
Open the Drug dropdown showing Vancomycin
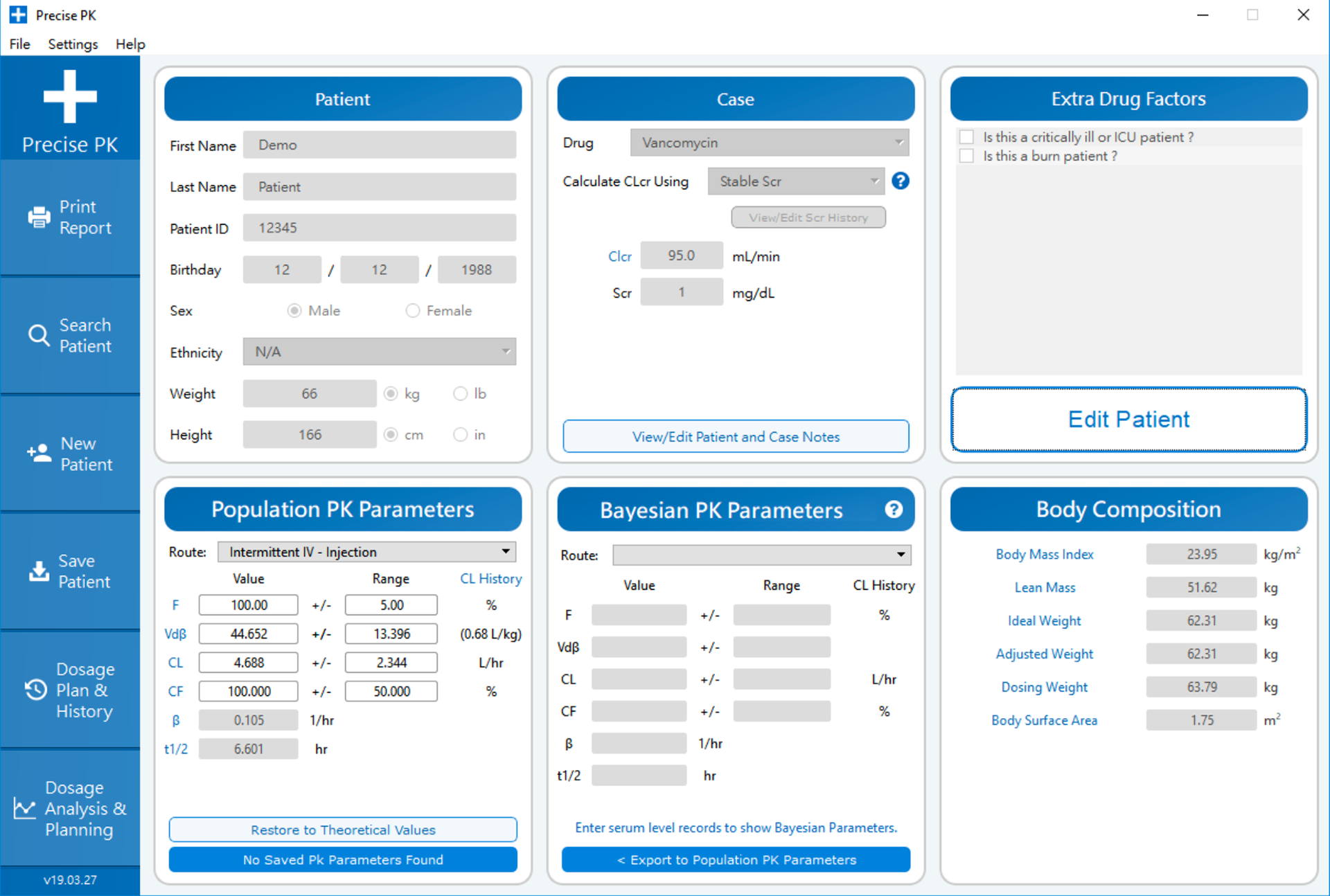click(x=770, y=143)
